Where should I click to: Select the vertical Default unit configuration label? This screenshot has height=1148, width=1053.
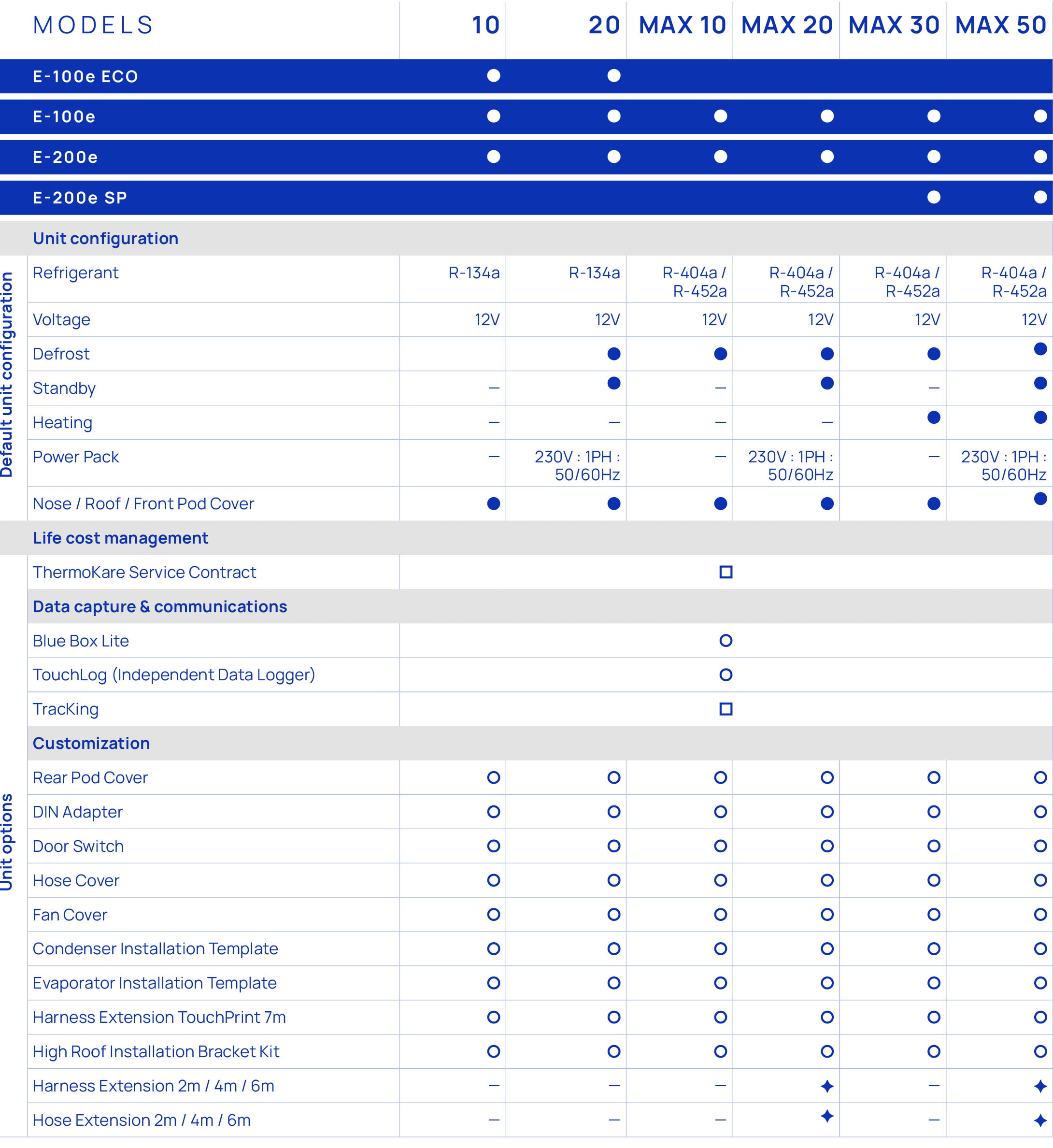coord(7,374)
